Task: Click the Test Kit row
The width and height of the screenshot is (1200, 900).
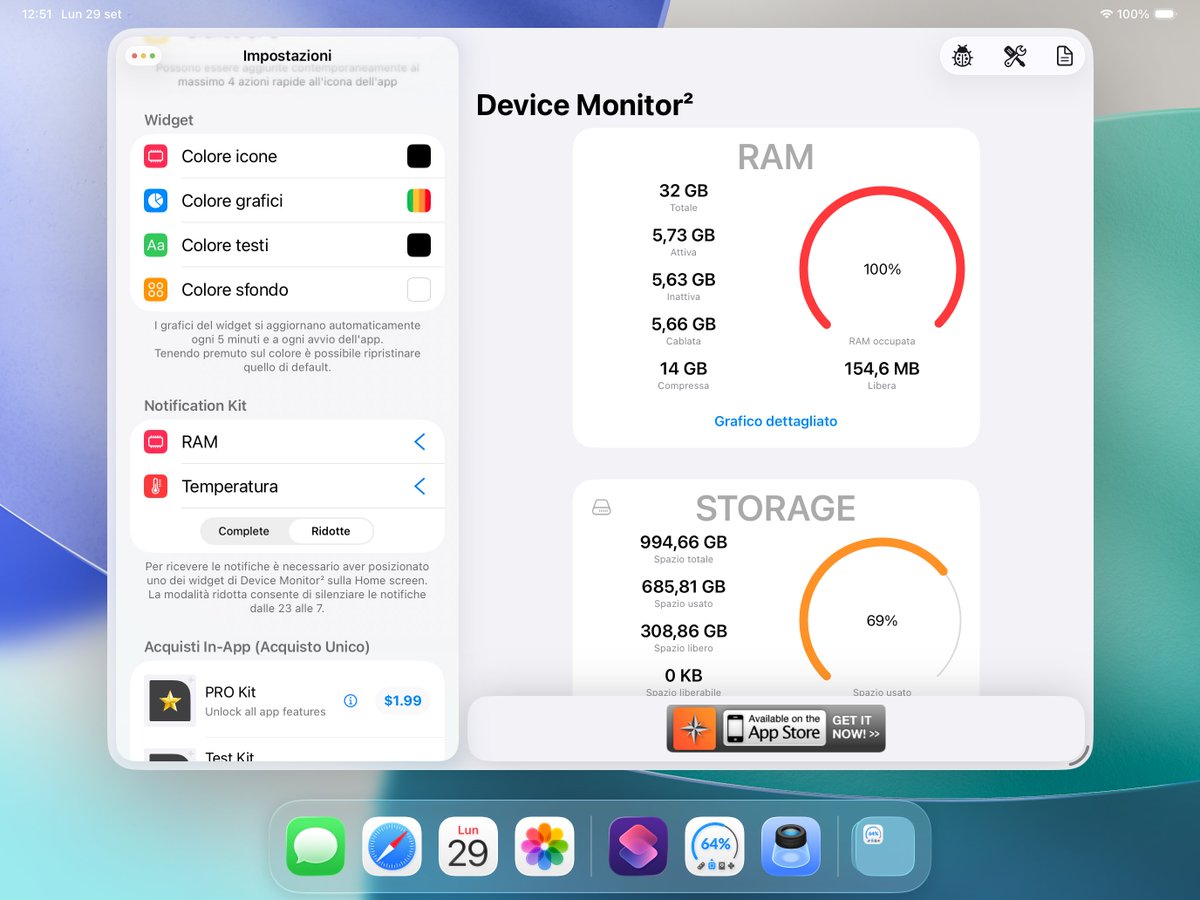Action: point(287,752)
